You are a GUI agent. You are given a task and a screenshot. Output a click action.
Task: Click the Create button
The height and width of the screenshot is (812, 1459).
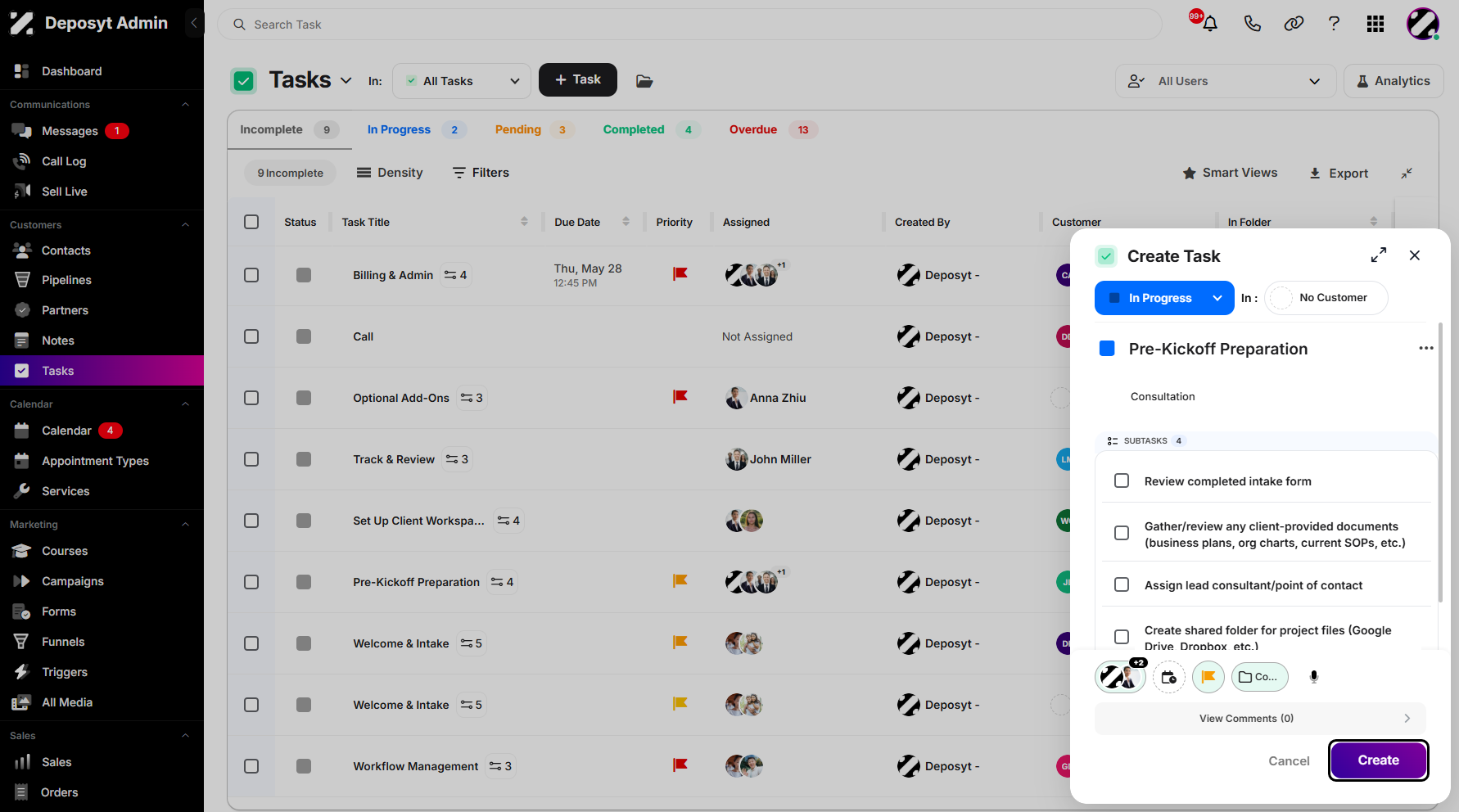click(x=1379, y=760)
